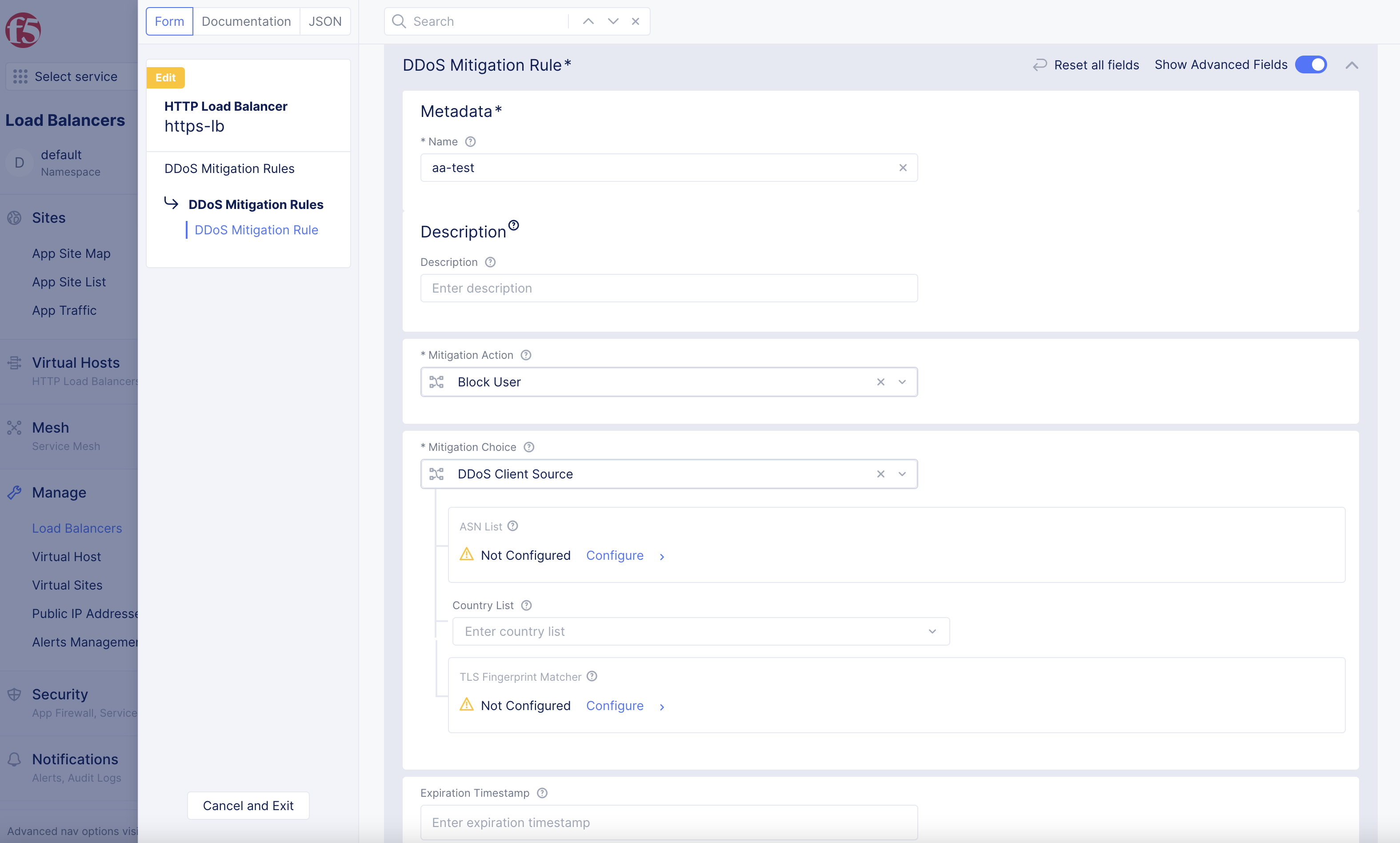Switch to the JSON tab
1400x843 pixels.
point(325,21)
